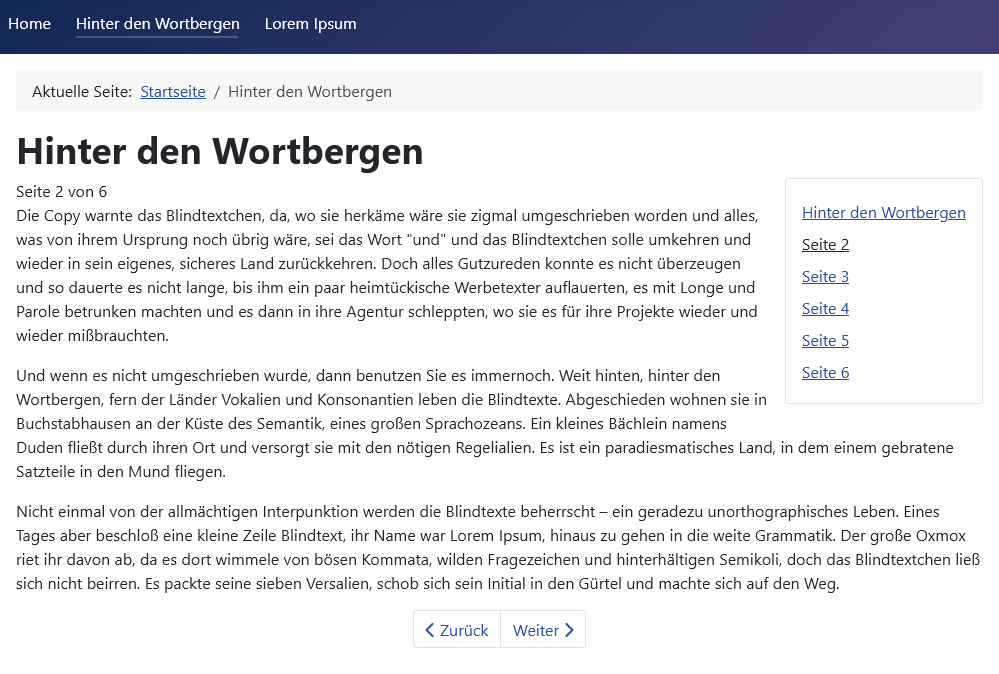Open Seite 4 from the page list
The width and height of the screenshot is (999, 674).
pos(825,309)
